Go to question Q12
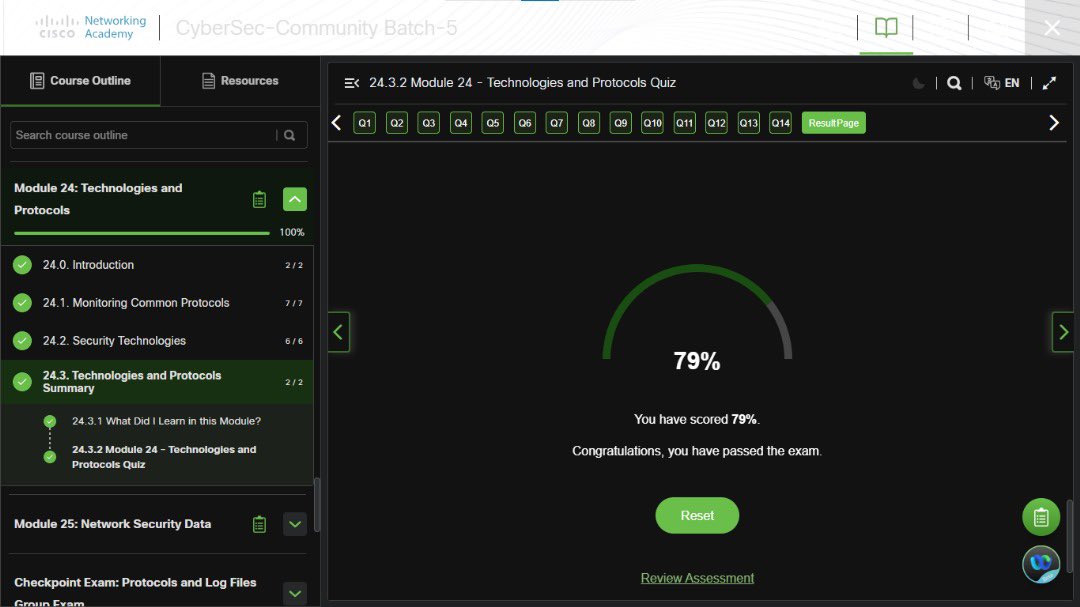Screen dimensions: 1080x607 point(716,123)
